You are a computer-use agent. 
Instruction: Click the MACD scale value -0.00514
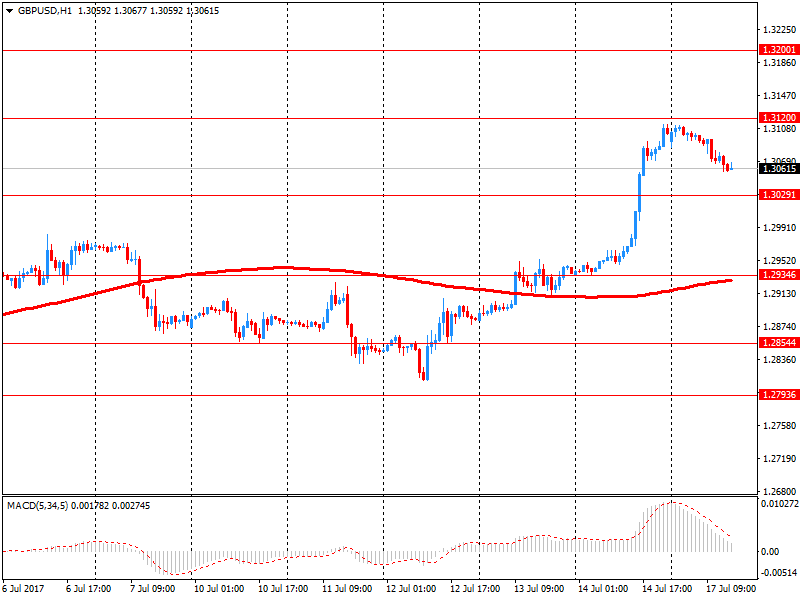pos(777,573)
